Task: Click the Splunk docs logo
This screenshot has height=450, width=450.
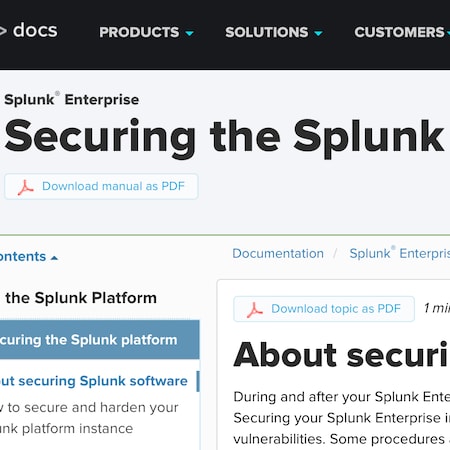Action: pos(28,31)
